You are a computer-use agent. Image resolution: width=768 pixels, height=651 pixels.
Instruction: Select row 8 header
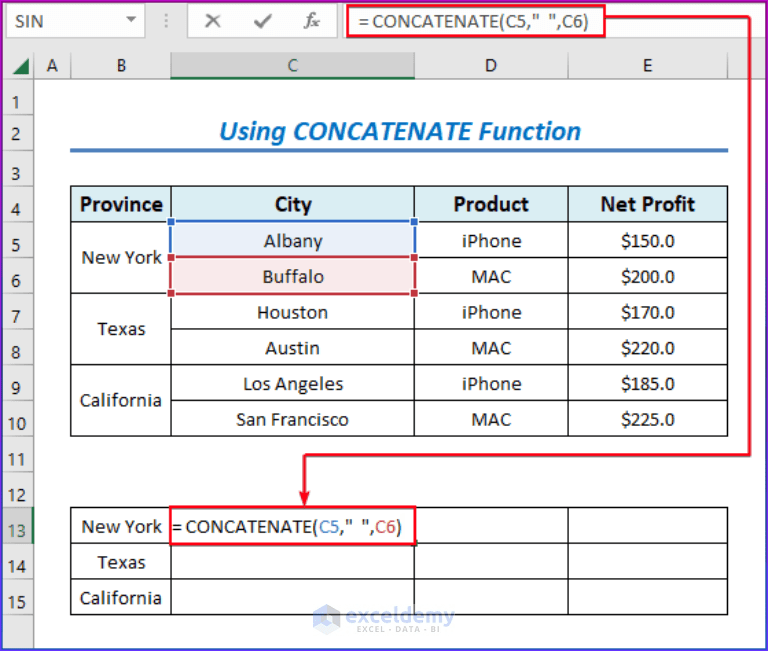pos(18,348)
